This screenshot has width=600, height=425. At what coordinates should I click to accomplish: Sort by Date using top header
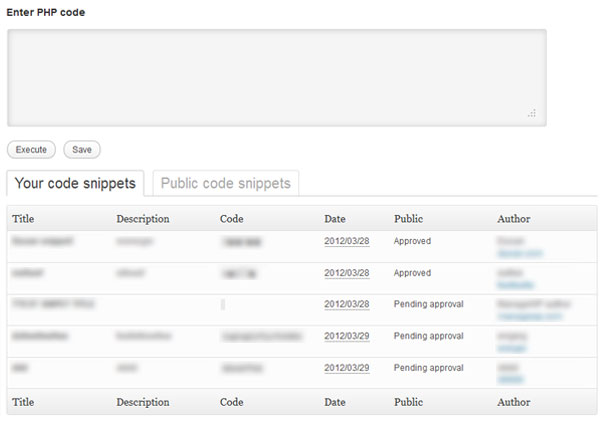tap(335, 218)
